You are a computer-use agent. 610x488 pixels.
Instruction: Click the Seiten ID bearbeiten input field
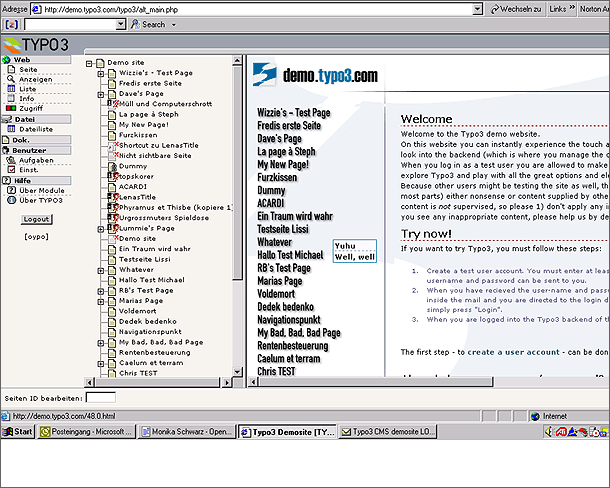pyautogui.click(x=101, y=398)
